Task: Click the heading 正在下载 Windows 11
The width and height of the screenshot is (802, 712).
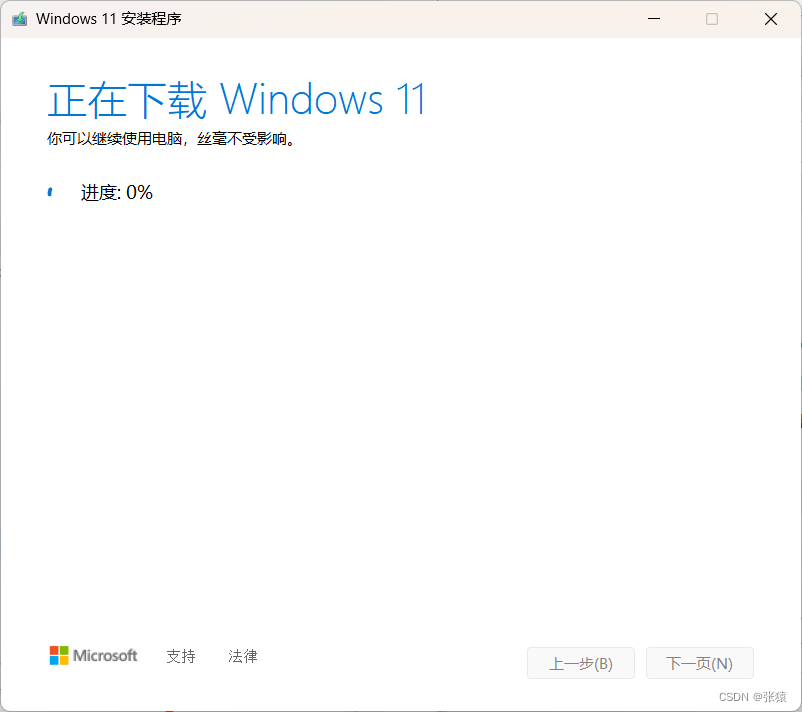Action: [236, 99]
